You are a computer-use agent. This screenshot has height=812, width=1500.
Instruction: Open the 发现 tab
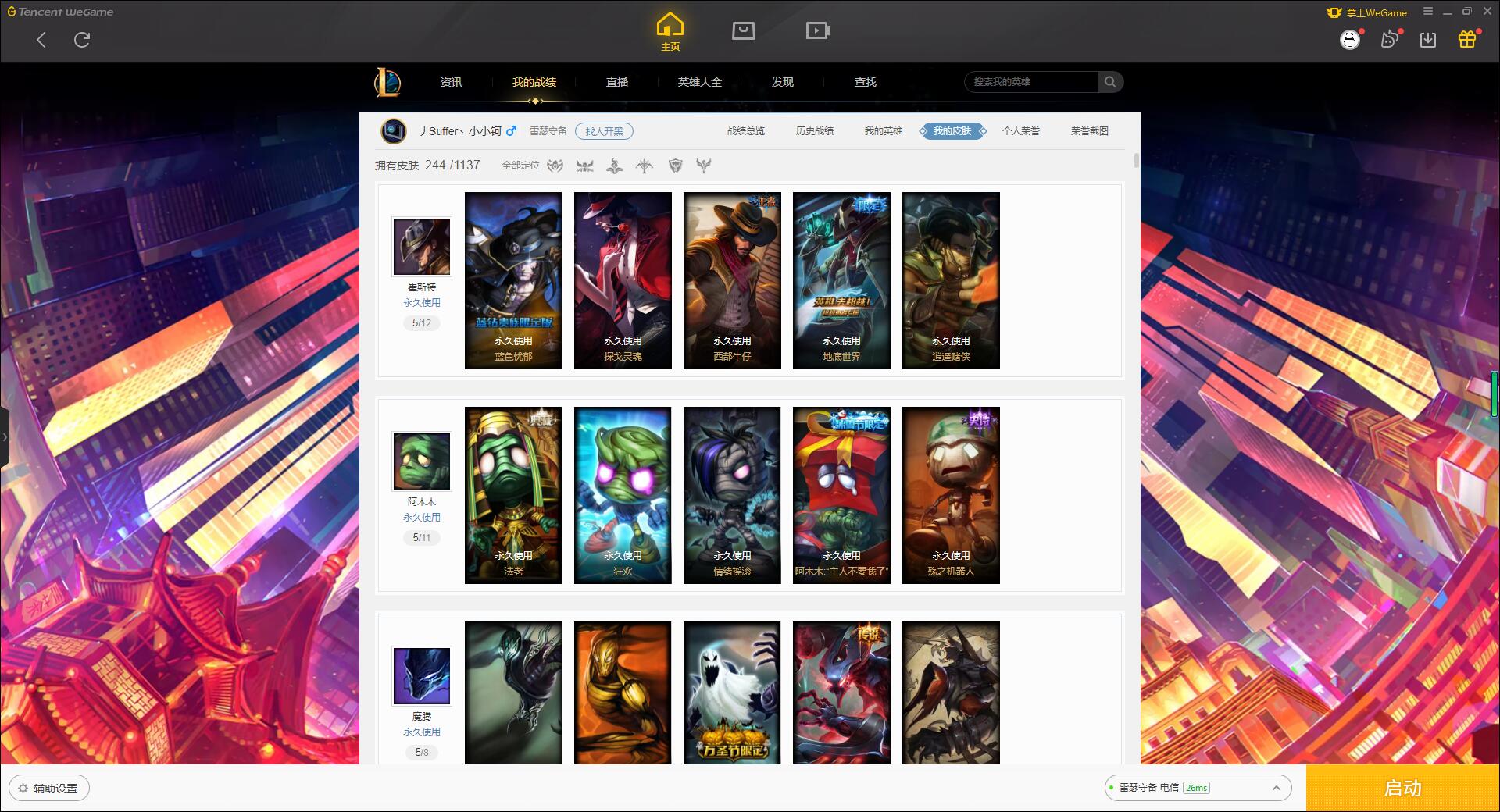pos(783,82)
